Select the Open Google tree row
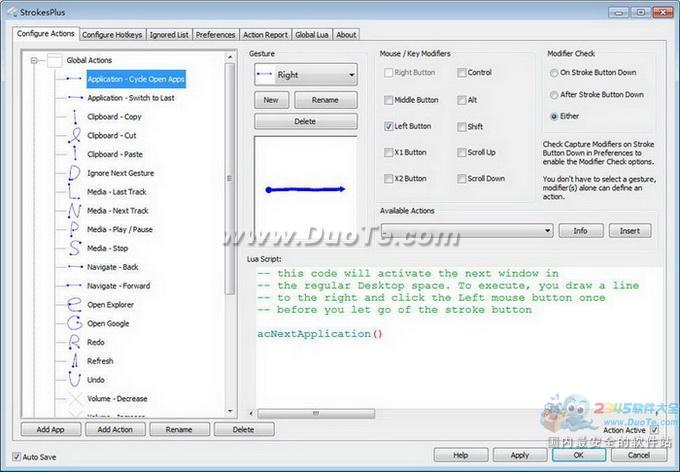Viewport: 680px width, 472px height. pyautogui.click(x=108, y=323)
